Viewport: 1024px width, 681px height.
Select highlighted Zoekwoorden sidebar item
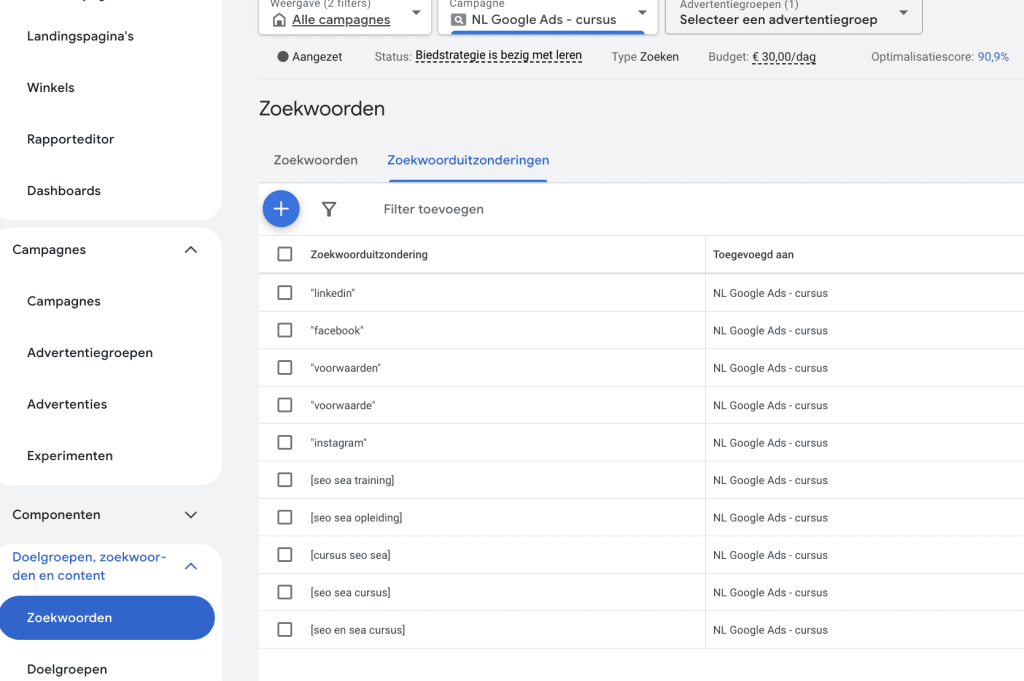[x=107, y=618]
